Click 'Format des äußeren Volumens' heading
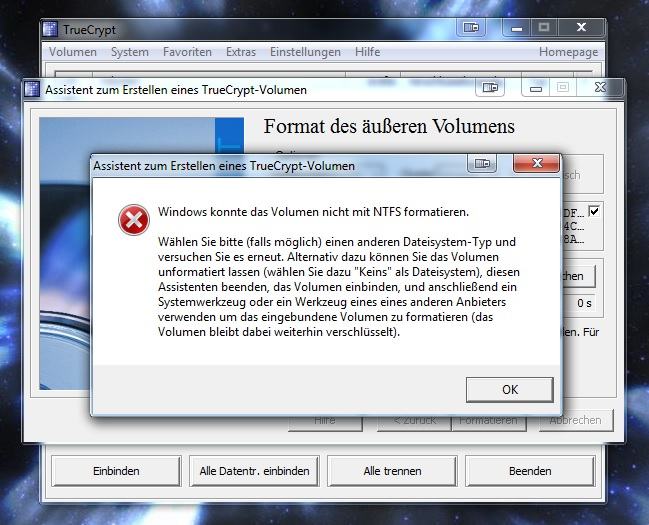The height and width of the screenshot is (525, 649). [389, 127]
